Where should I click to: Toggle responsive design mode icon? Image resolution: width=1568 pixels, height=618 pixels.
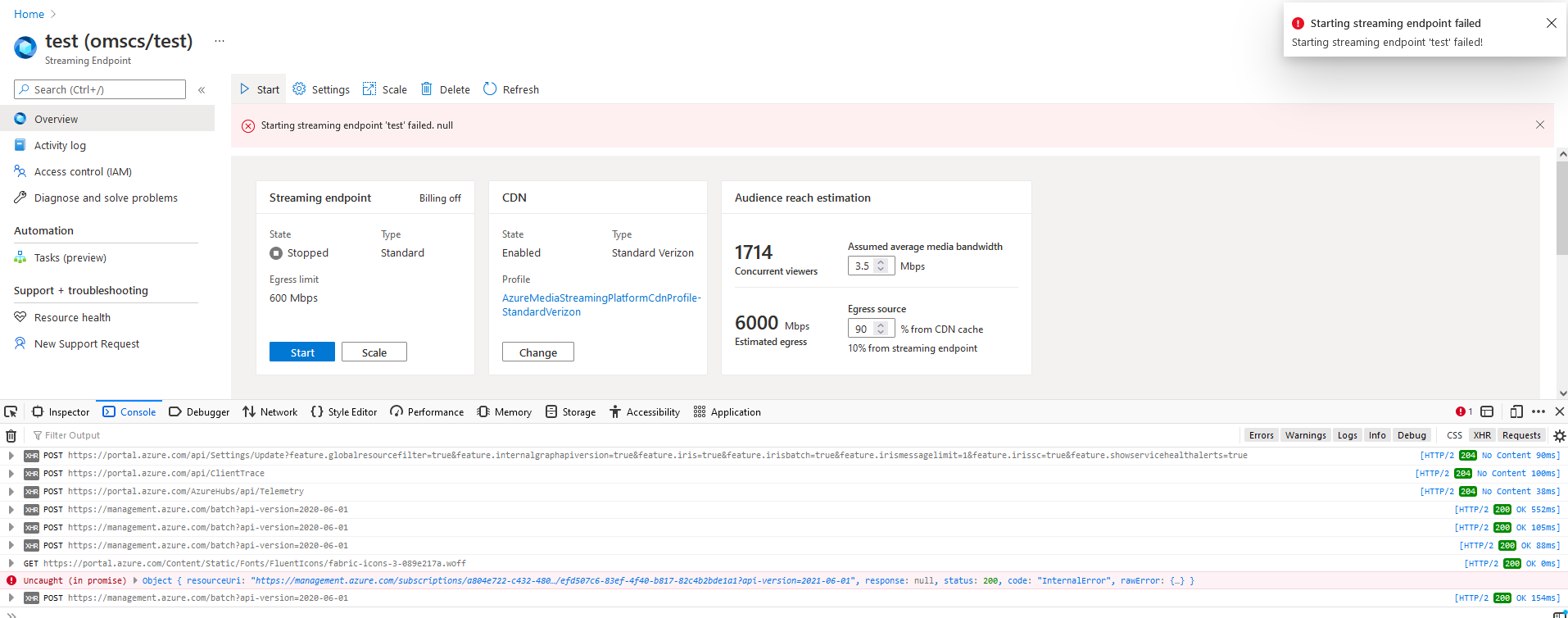[x=1516, y=411]
